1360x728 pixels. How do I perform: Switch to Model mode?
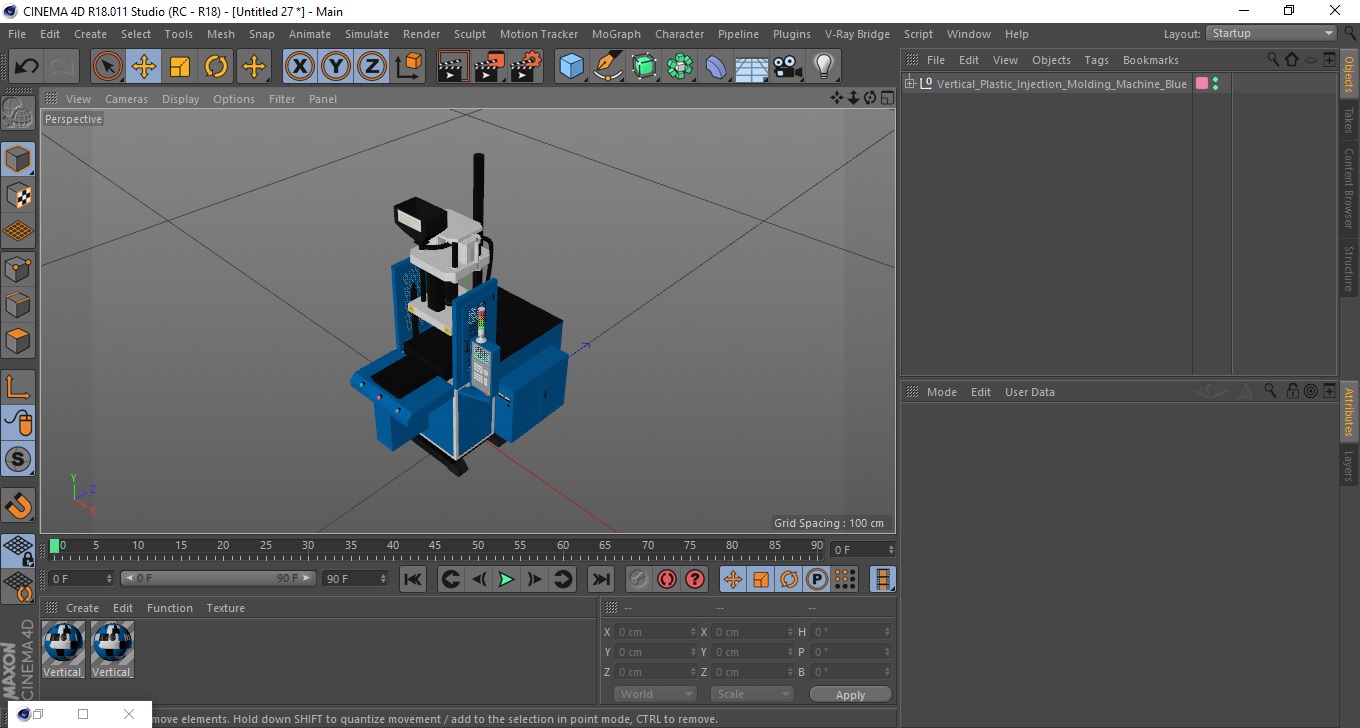coord(18,159)
